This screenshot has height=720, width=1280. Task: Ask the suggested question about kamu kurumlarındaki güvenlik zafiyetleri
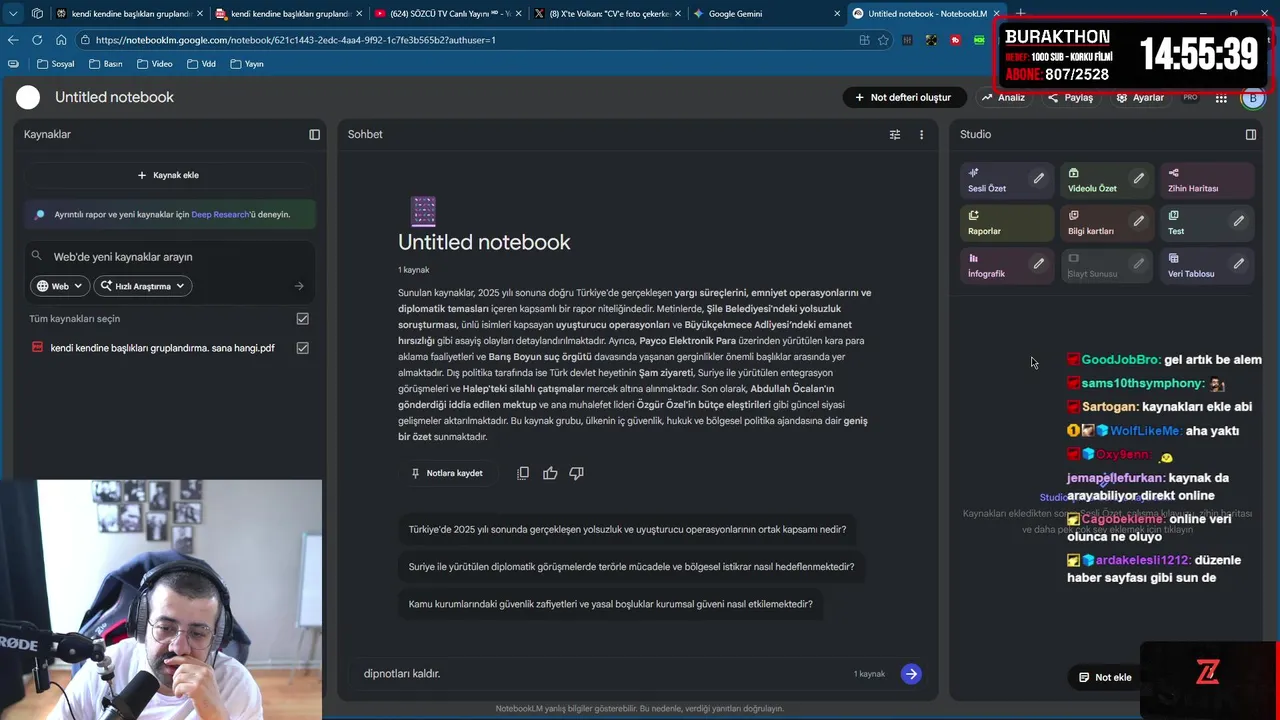click(610, 603)
